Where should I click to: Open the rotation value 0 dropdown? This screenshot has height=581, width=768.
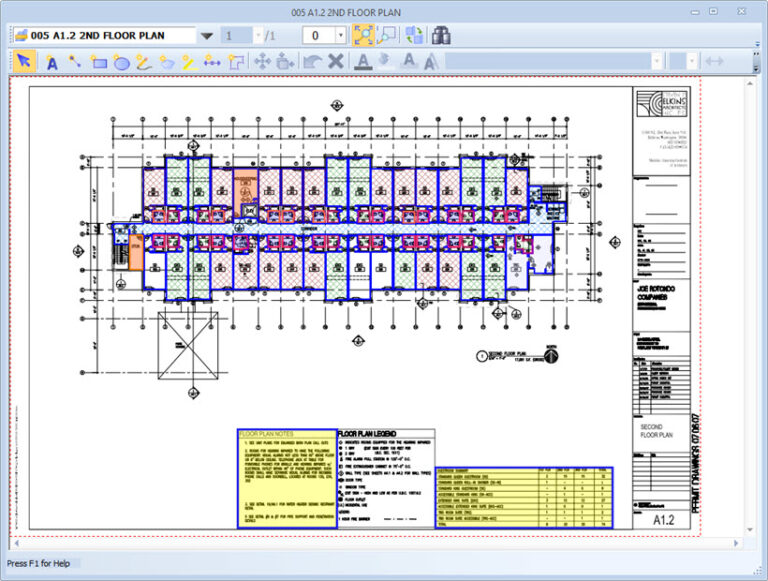(340, 35)
